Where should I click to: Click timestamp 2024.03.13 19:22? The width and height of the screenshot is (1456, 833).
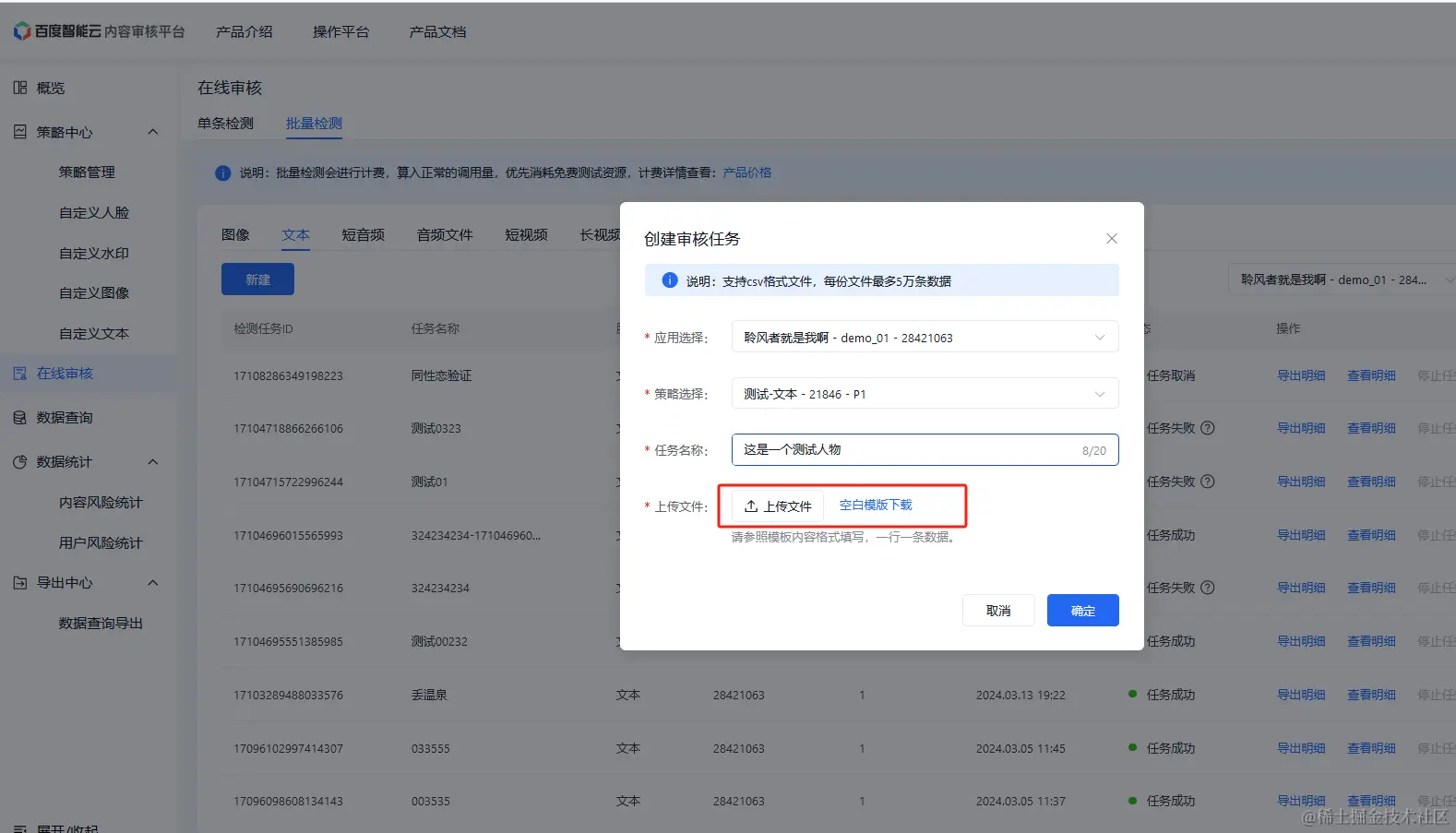[x=1020, y=696]
